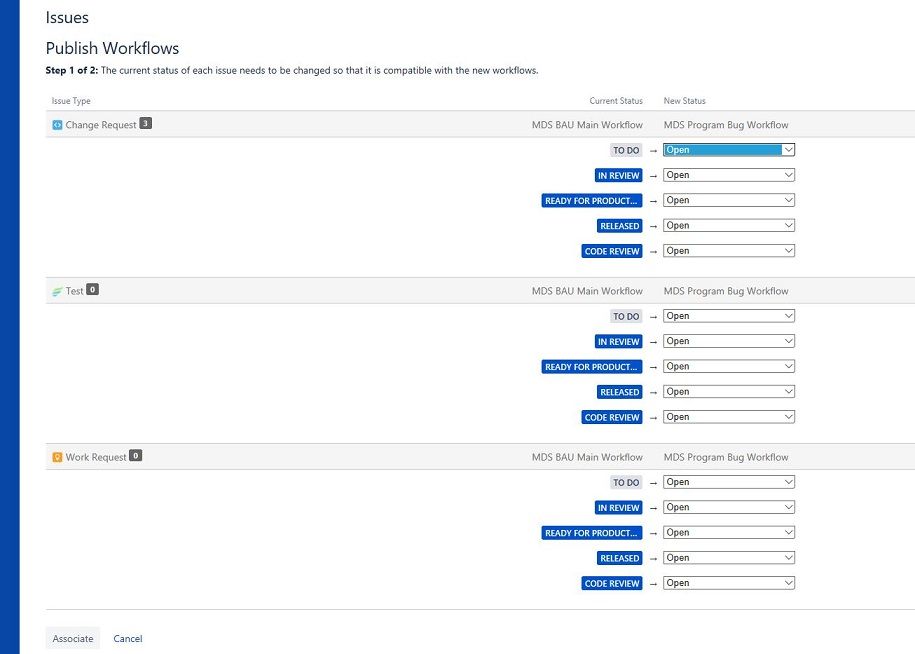The image size is (915, 654).
Task: Click READY FOR PRODUCT lozenge under Work Request
Action: point(592,533)
